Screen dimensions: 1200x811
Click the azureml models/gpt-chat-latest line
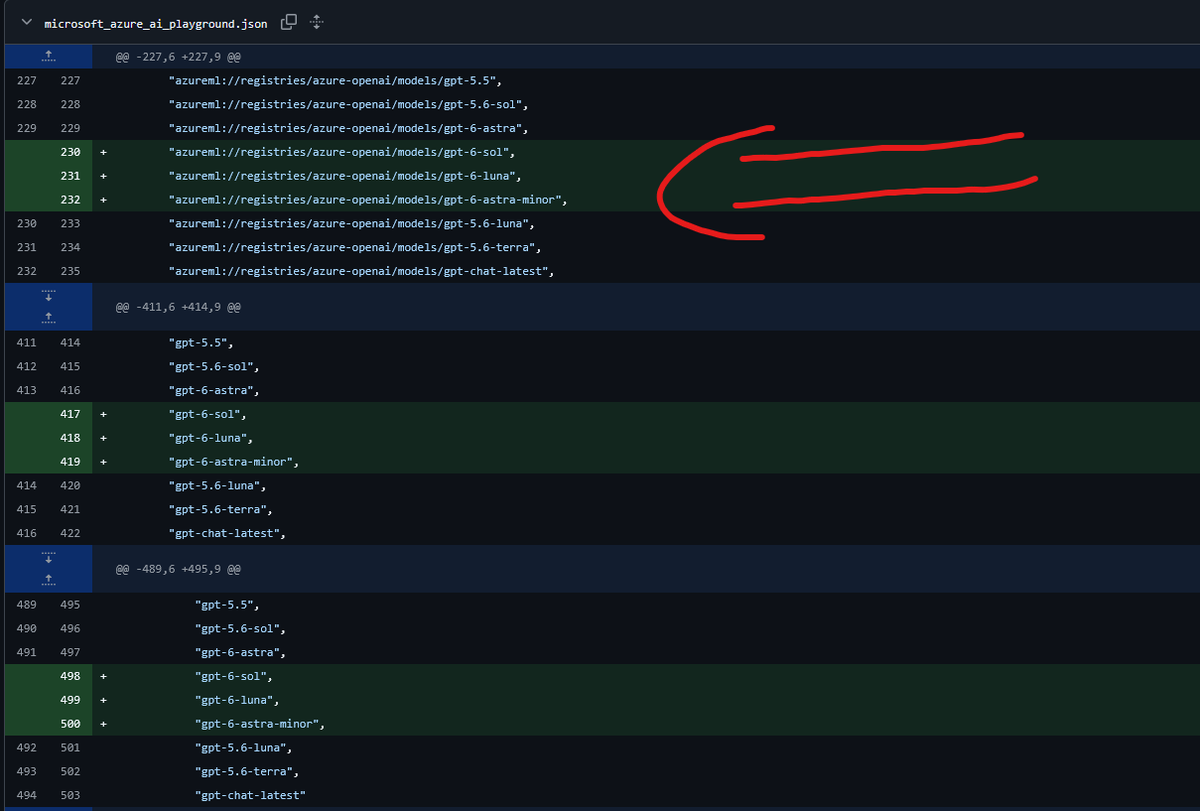click(x=362, y=271)
